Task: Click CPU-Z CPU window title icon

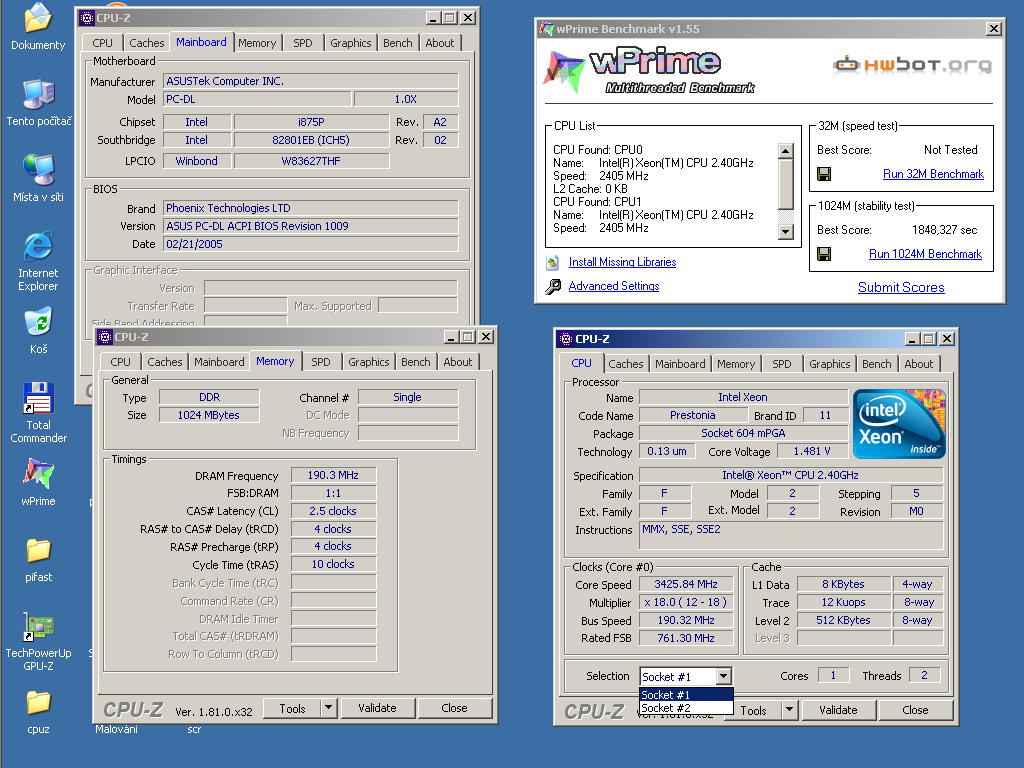Action: coord(566,339)
